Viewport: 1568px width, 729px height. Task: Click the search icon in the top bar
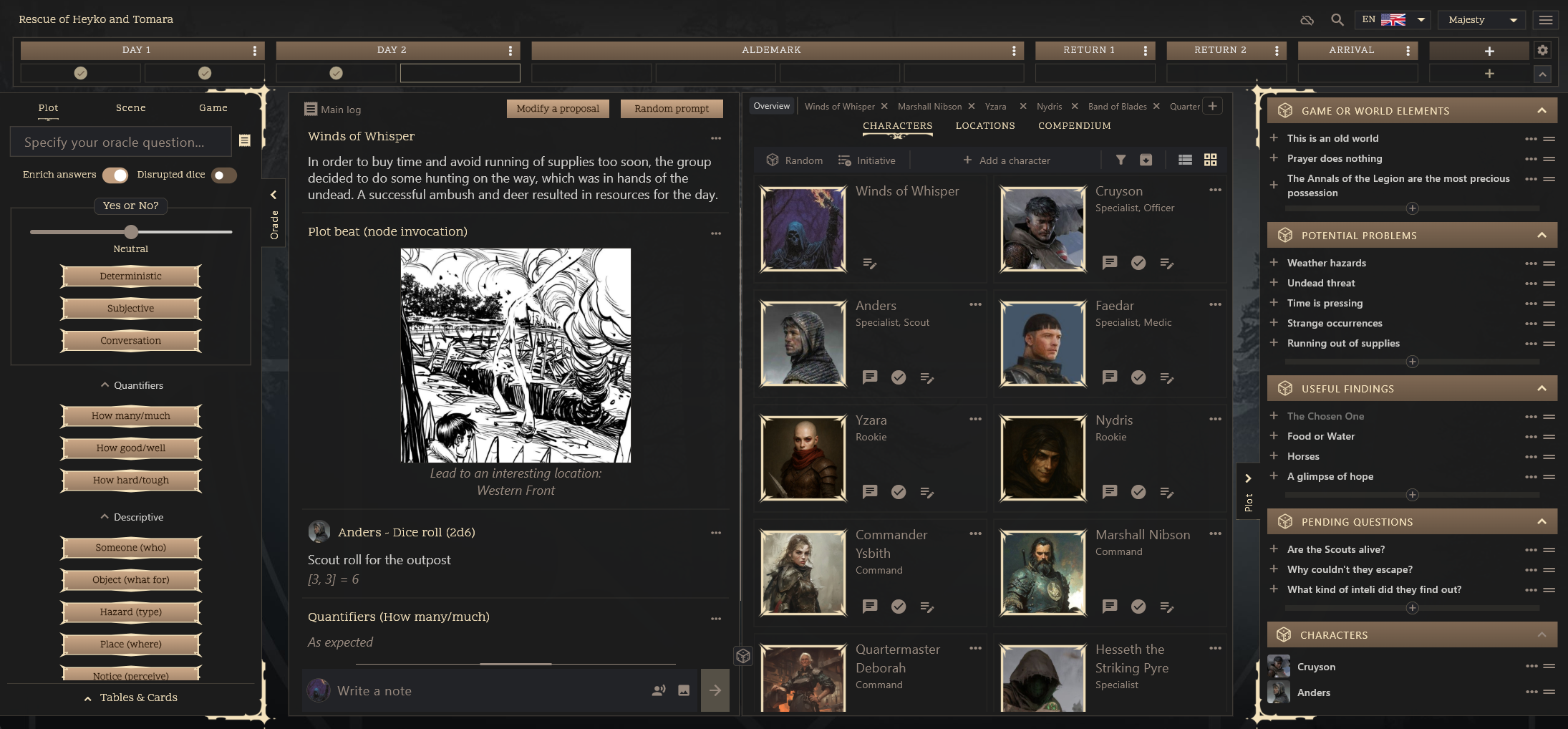(1337, 19)
